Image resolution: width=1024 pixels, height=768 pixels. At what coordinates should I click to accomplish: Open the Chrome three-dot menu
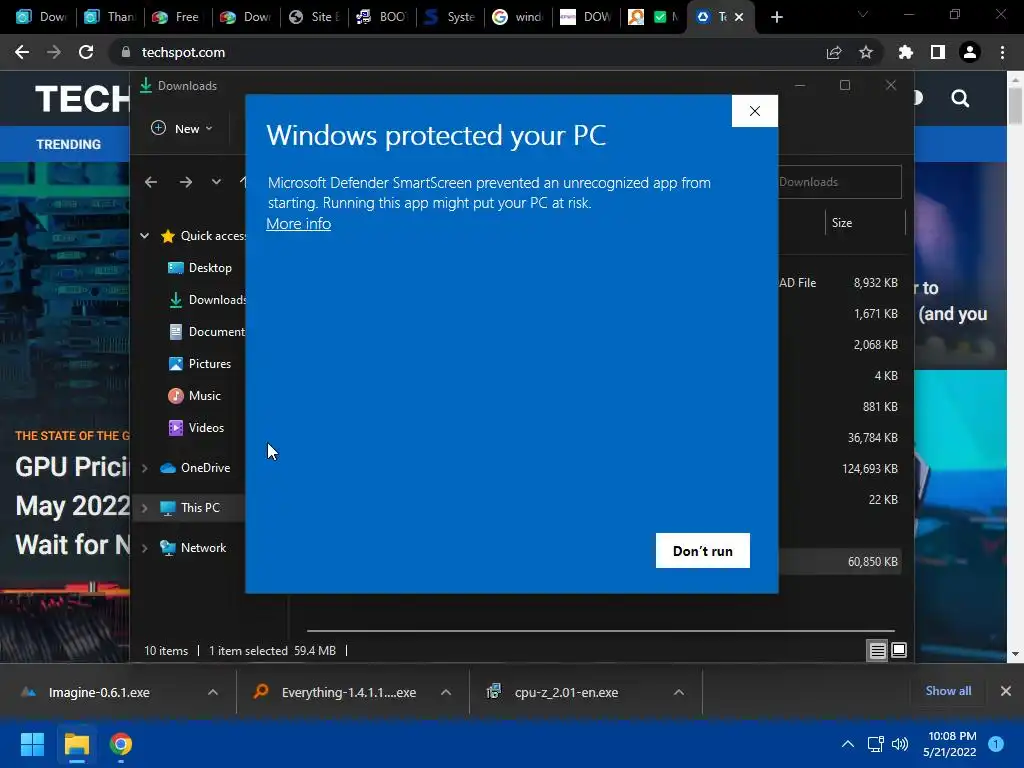[1002, 52]
